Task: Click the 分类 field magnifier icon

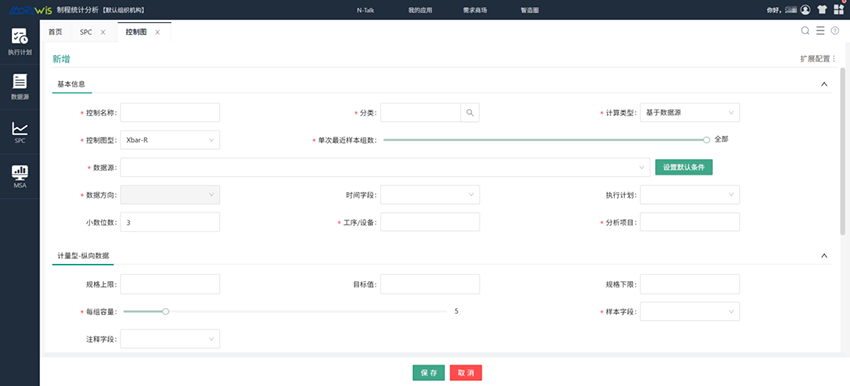Action: pyautogui.click(x=470, y=113)
